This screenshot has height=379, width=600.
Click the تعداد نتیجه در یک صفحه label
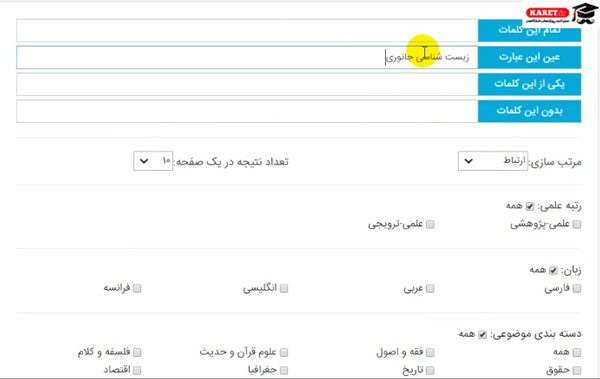[x=232, y=162]
